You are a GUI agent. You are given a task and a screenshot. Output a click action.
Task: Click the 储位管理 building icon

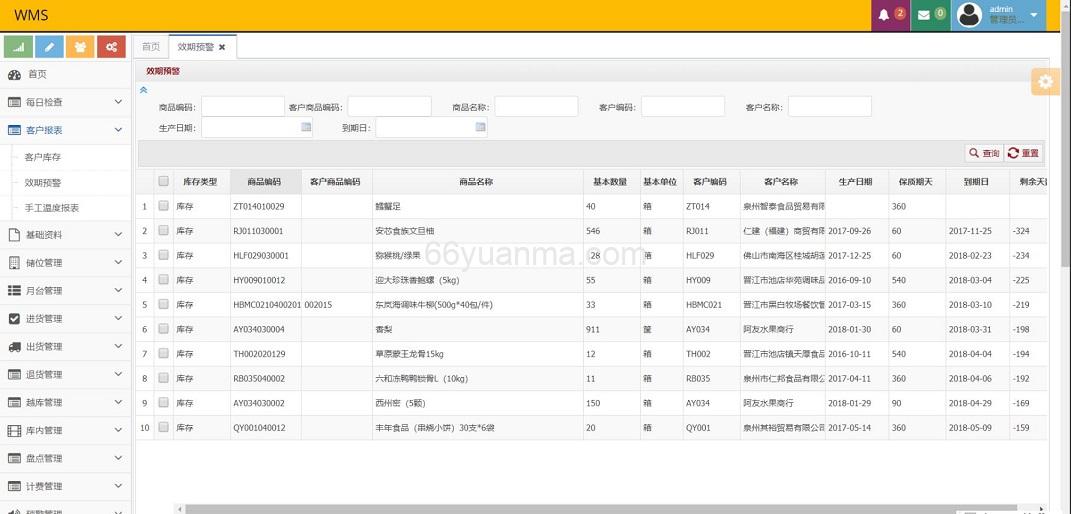[x=14, y=263]
